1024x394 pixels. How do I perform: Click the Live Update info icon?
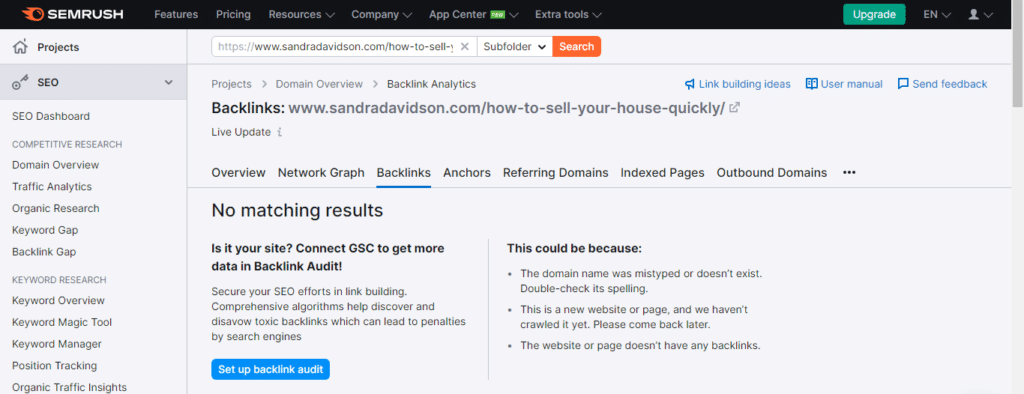pyautogui.click(x=280, y=132)
